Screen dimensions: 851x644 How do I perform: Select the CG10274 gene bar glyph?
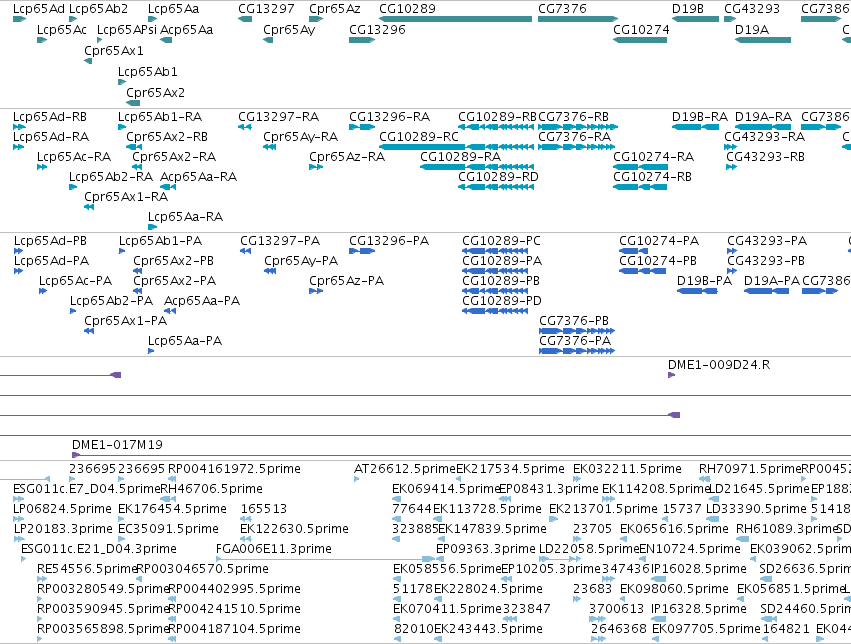[x=640, y=40]
